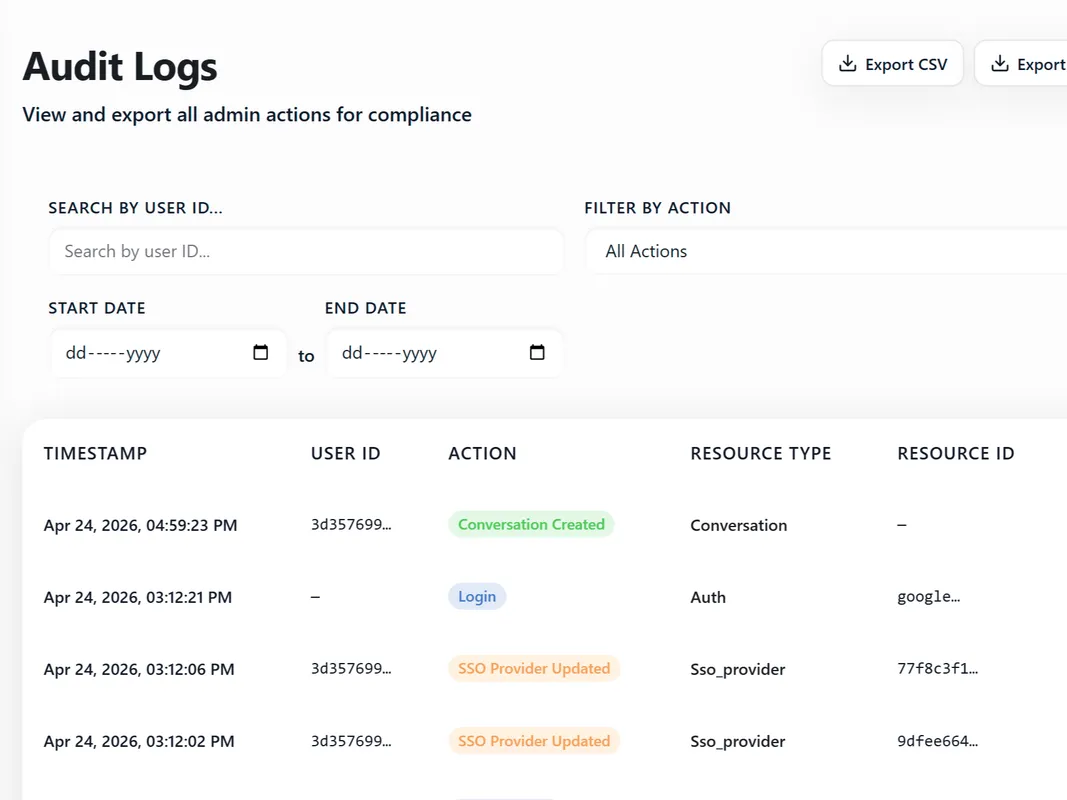
Task: Click the Login action badge
Action: (477, 597)
